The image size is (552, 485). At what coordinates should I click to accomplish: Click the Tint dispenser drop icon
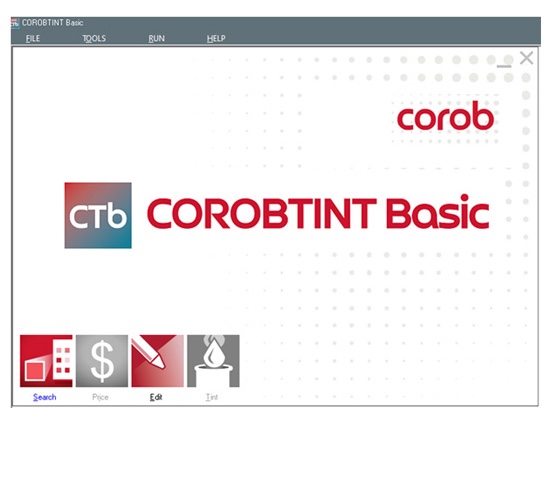[x=213, y=361]
